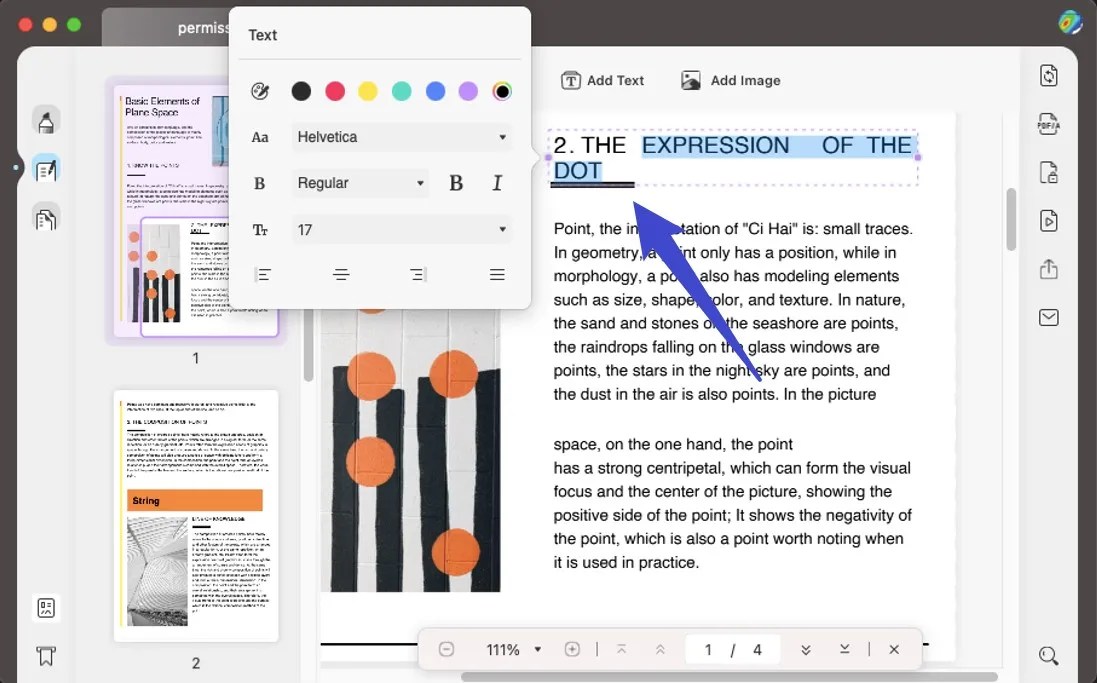Select page 2 thumbnail in the sidebar
The width and height of the screenshot is (1097, 683).
[x=196, y=515]
